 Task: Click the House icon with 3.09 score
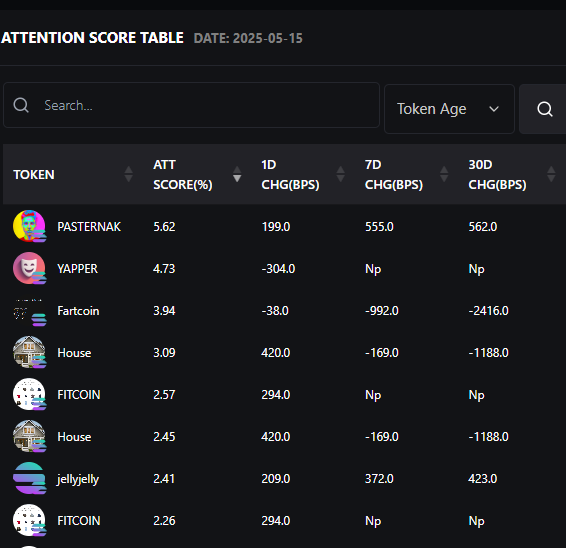click(x=29, y=352)
